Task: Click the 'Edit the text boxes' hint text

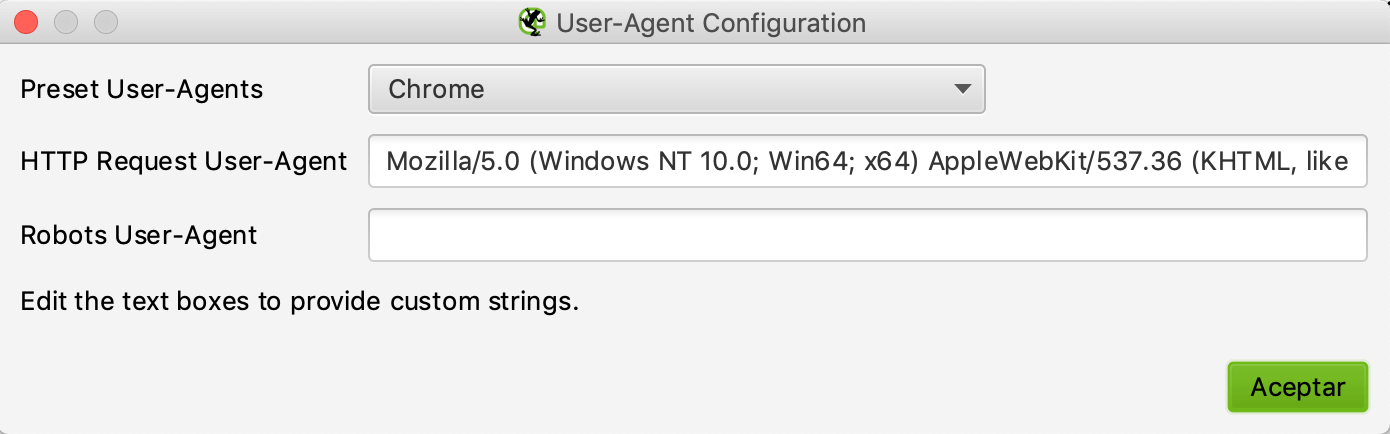Action: (299, 301)
